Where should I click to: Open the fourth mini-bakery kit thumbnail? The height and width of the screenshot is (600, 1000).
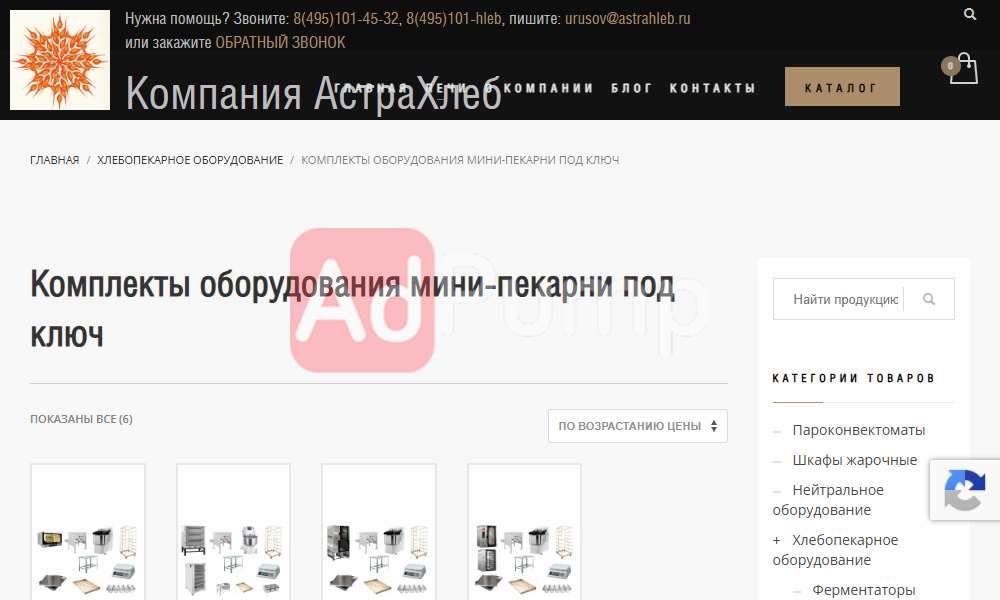pos(524,532)
